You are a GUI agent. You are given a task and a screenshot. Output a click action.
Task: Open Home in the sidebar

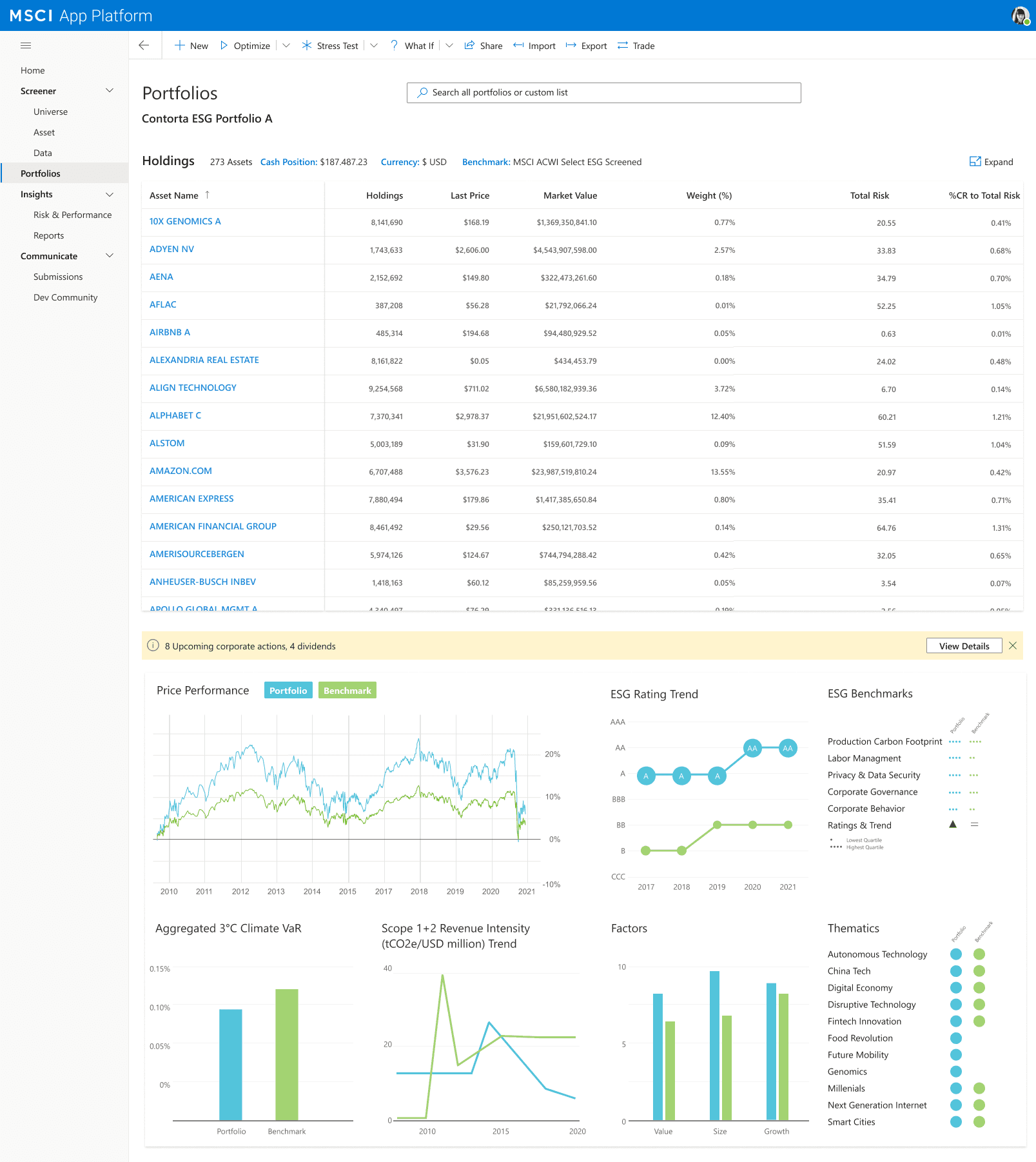point(33,70)
